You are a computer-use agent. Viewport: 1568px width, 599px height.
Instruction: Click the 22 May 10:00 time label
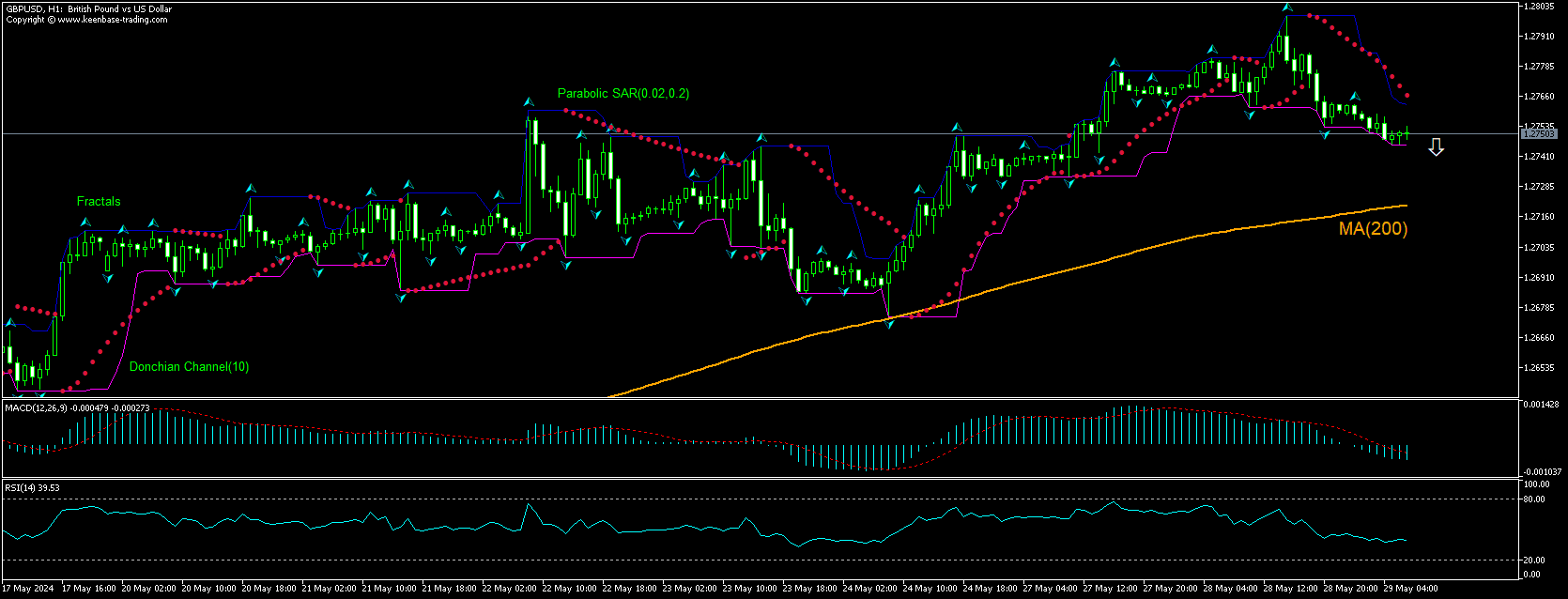570,589
